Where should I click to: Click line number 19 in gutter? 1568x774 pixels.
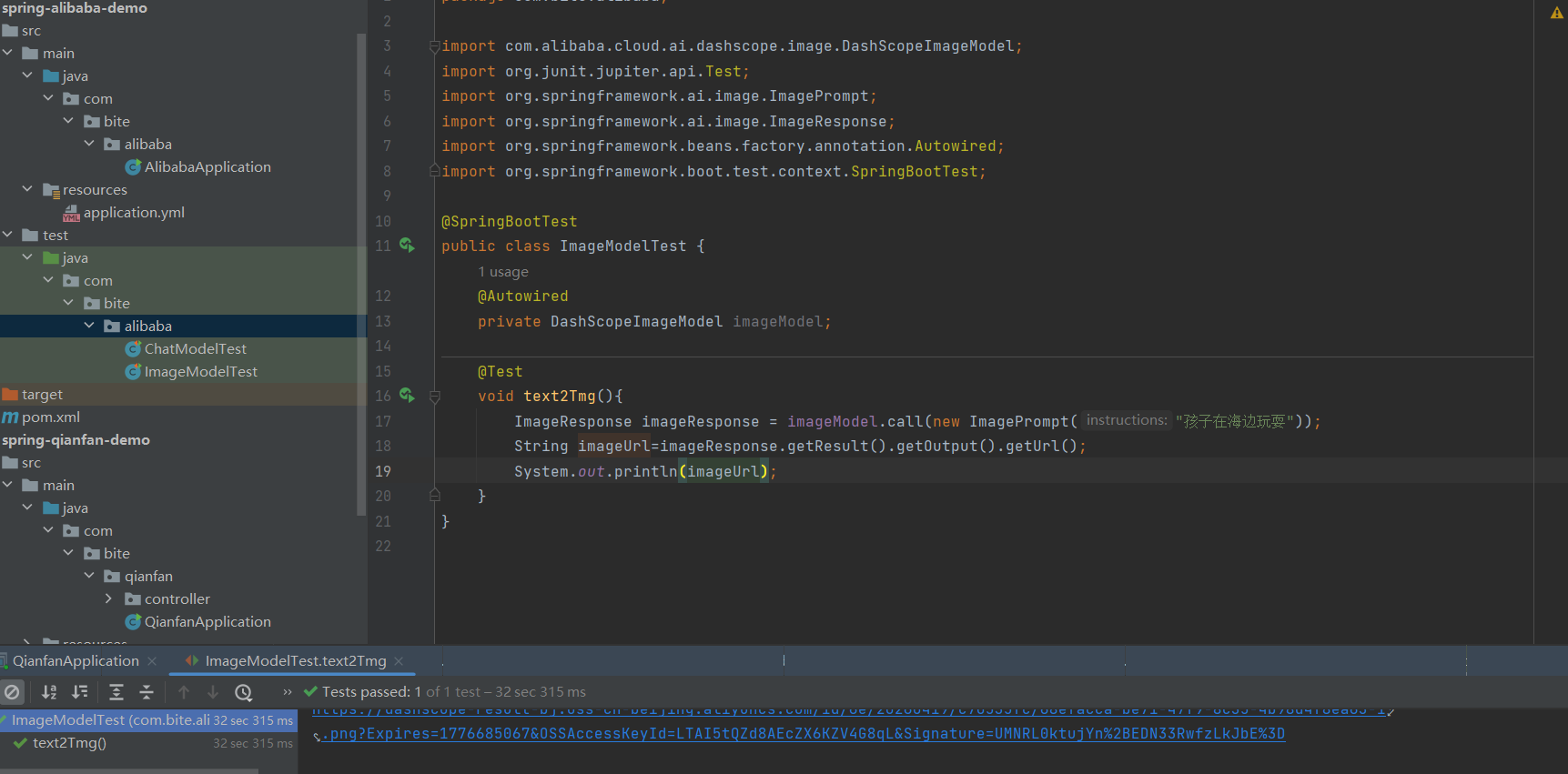383,472
